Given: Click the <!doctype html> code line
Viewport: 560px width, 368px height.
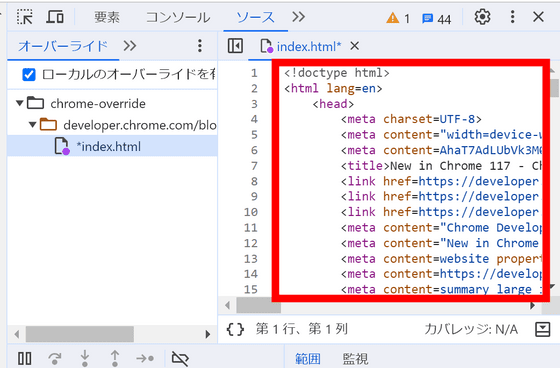Looking at the screenshot, I should tap(336, 73).
